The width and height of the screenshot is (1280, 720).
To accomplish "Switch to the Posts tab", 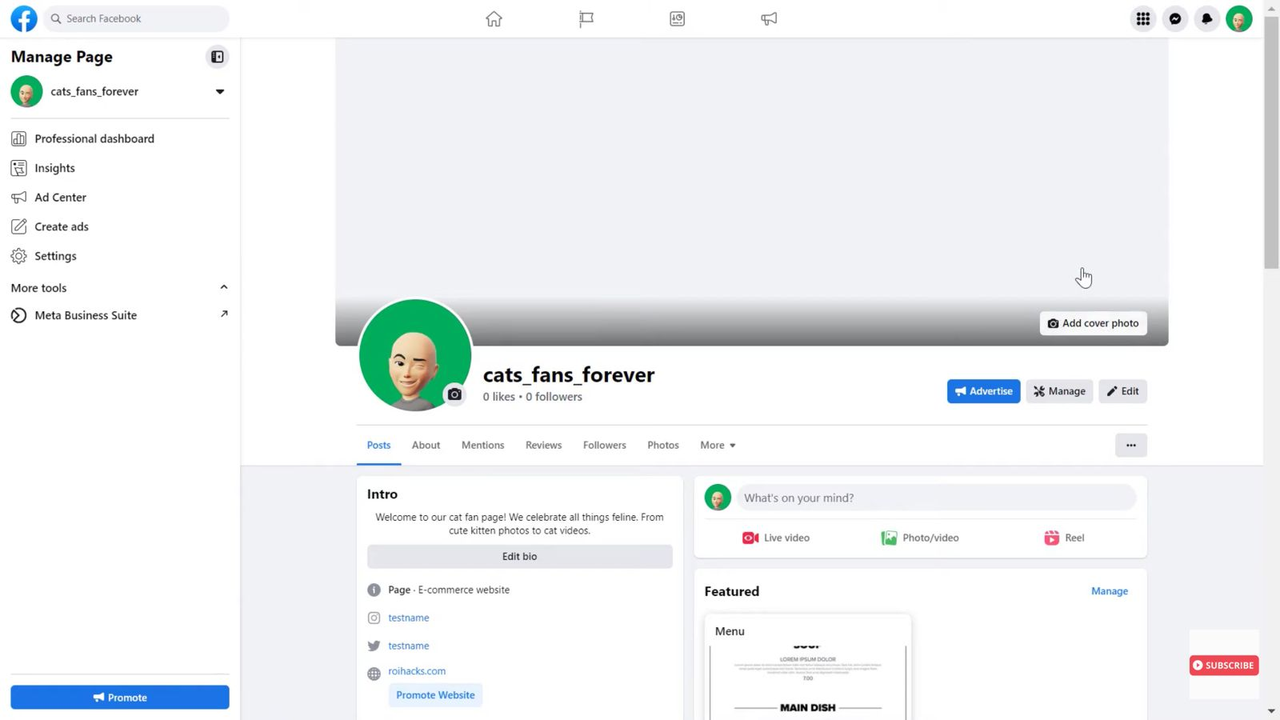I will click(x=379, y=445).
